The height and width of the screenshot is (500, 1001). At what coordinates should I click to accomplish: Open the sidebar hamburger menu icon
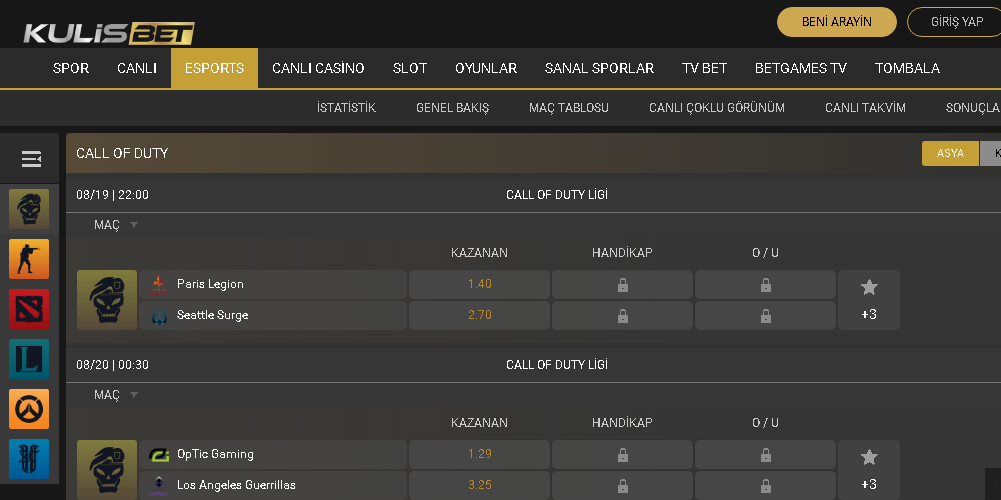[31, 159]
